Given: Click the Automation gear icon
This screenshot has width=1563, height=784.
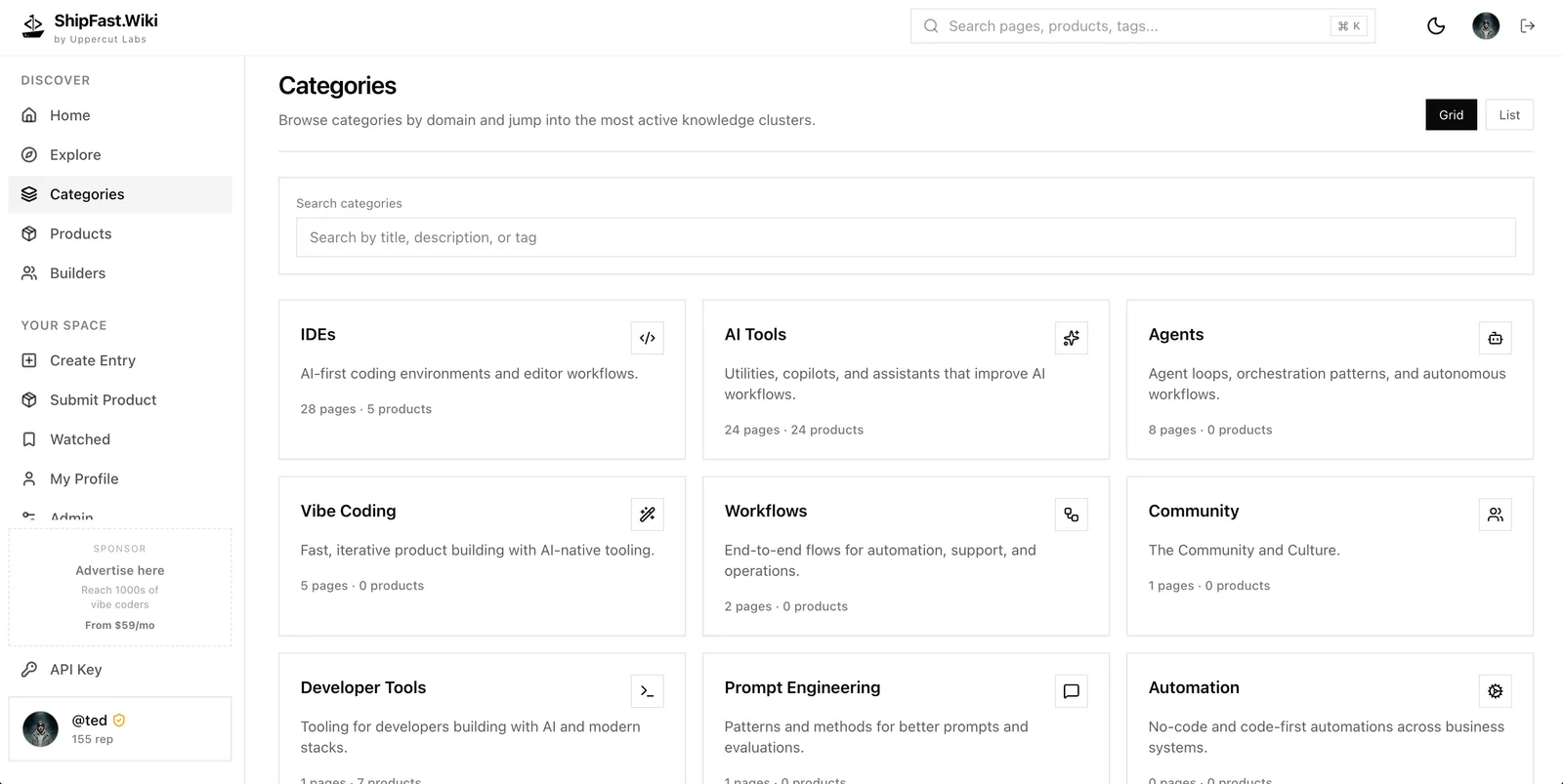Looking at the screenshot, I should click(x=1495, y=691).
